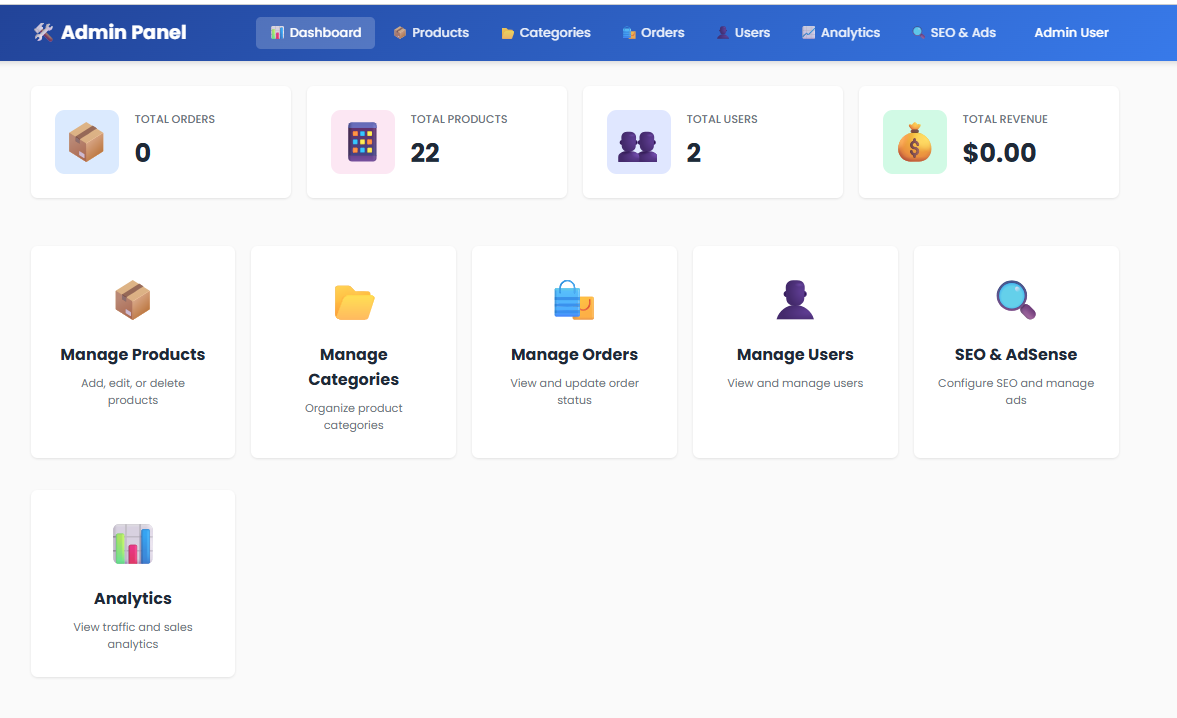Click the Total Revenue money bag icon
Viewport: 1177px width, 718px height.
[914, 142]
